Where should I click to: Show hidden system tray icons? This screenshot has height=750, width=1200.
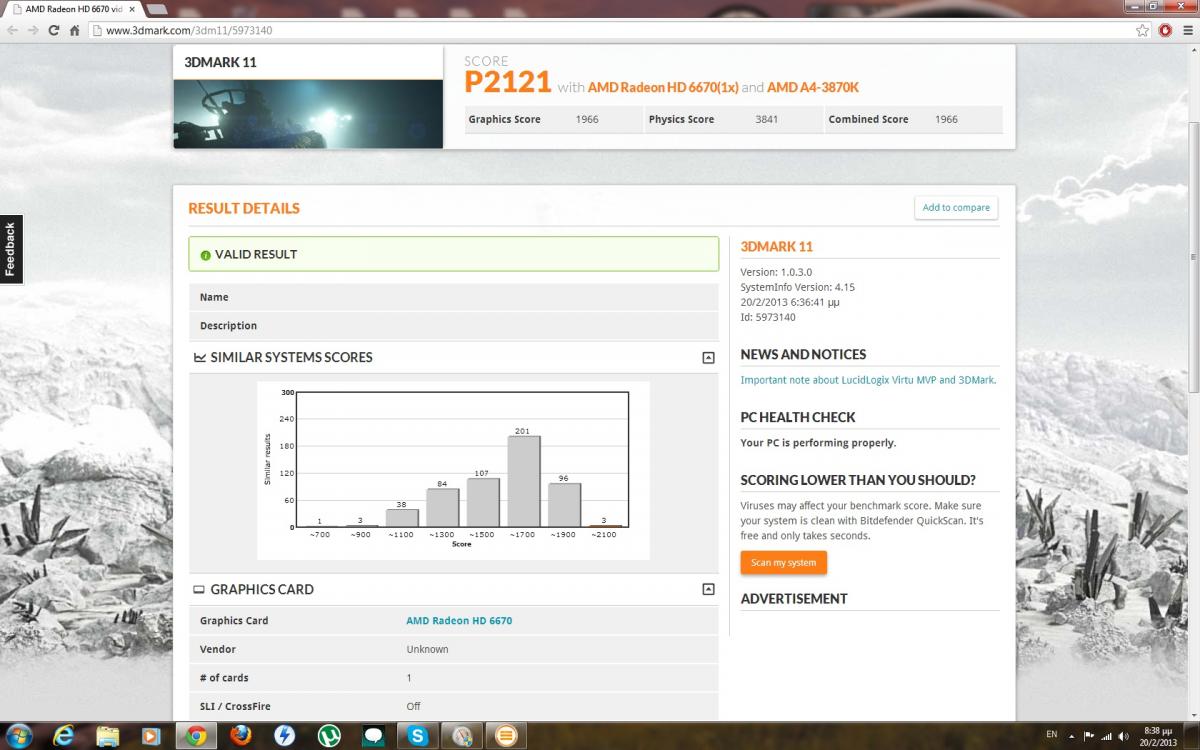(x=1074, y=735)
